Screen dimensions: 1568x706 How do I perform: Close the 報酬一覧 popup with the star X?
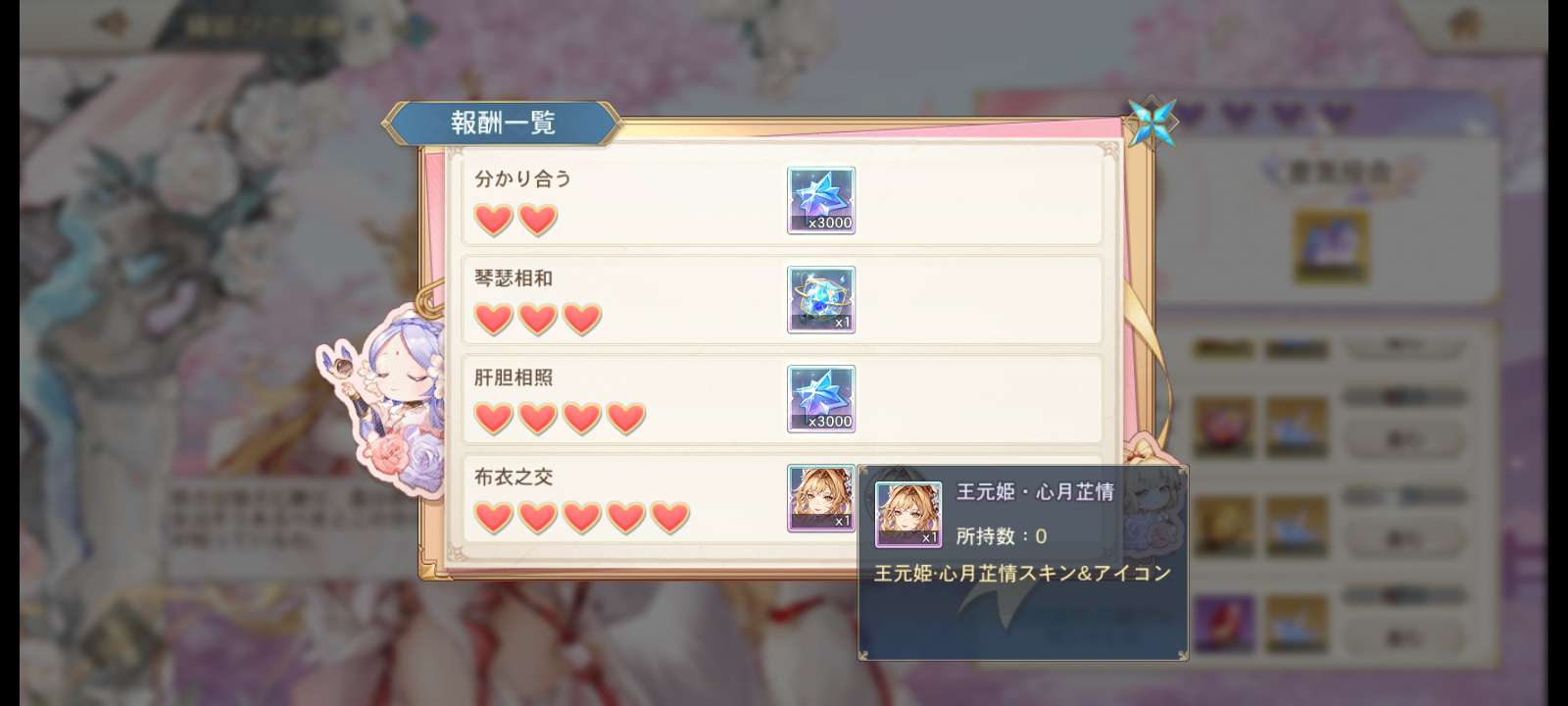[1151, 123]
